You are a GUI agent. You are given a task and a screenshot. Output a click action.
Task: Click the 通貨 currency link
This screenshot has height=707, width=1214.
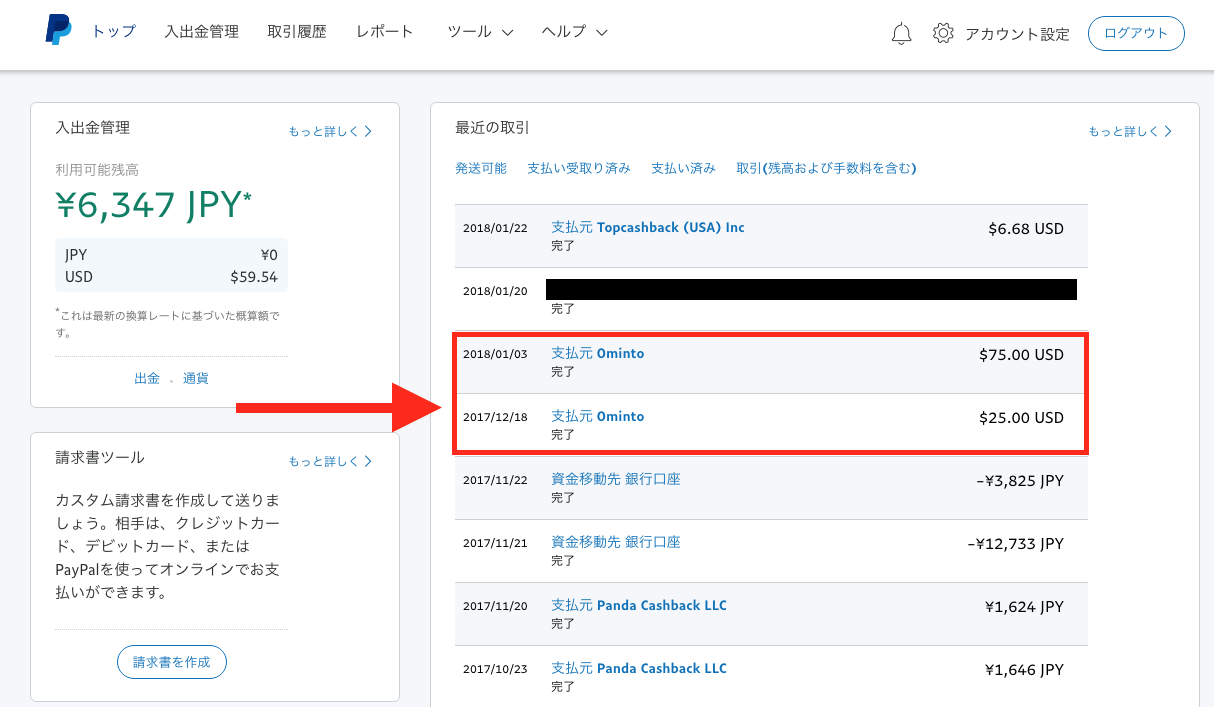click(x=196, y=379)
